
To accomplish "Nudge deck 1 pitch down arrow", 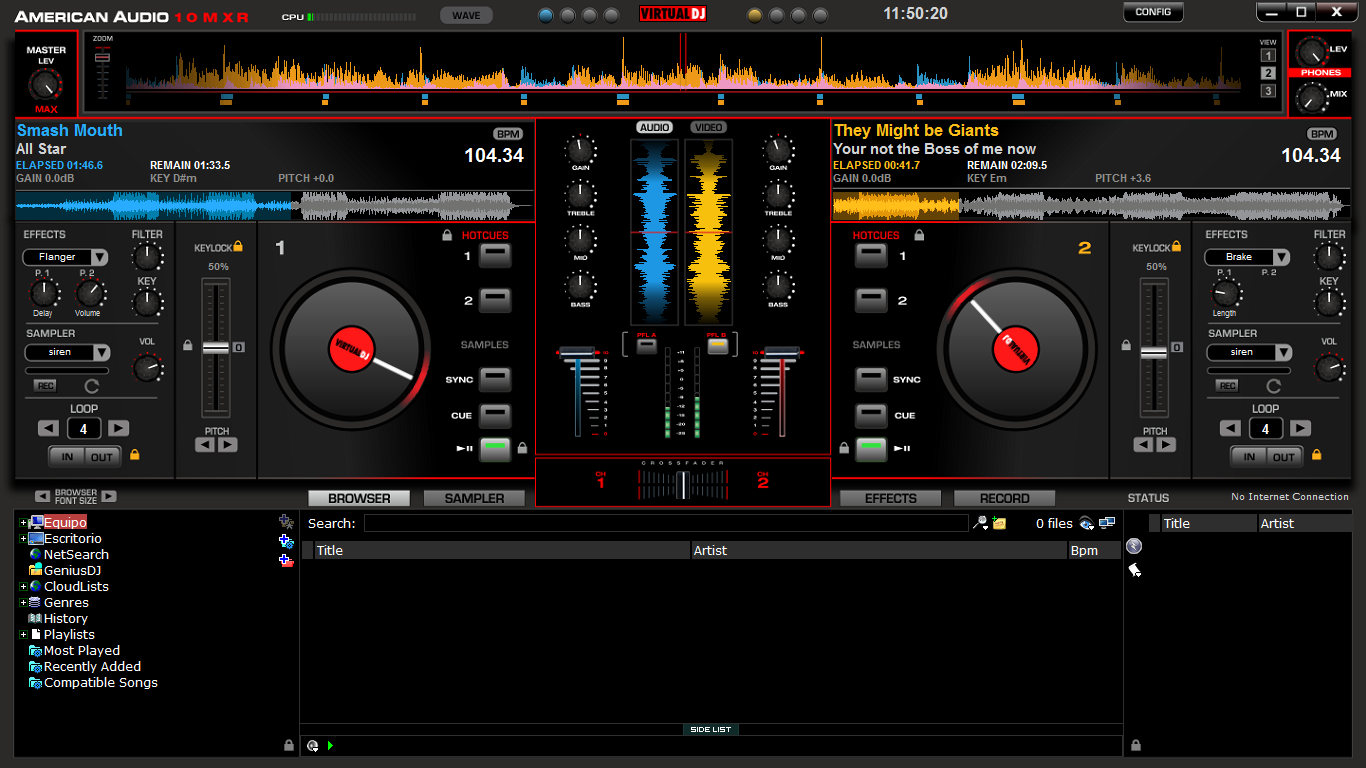I will tap(205, 445).
